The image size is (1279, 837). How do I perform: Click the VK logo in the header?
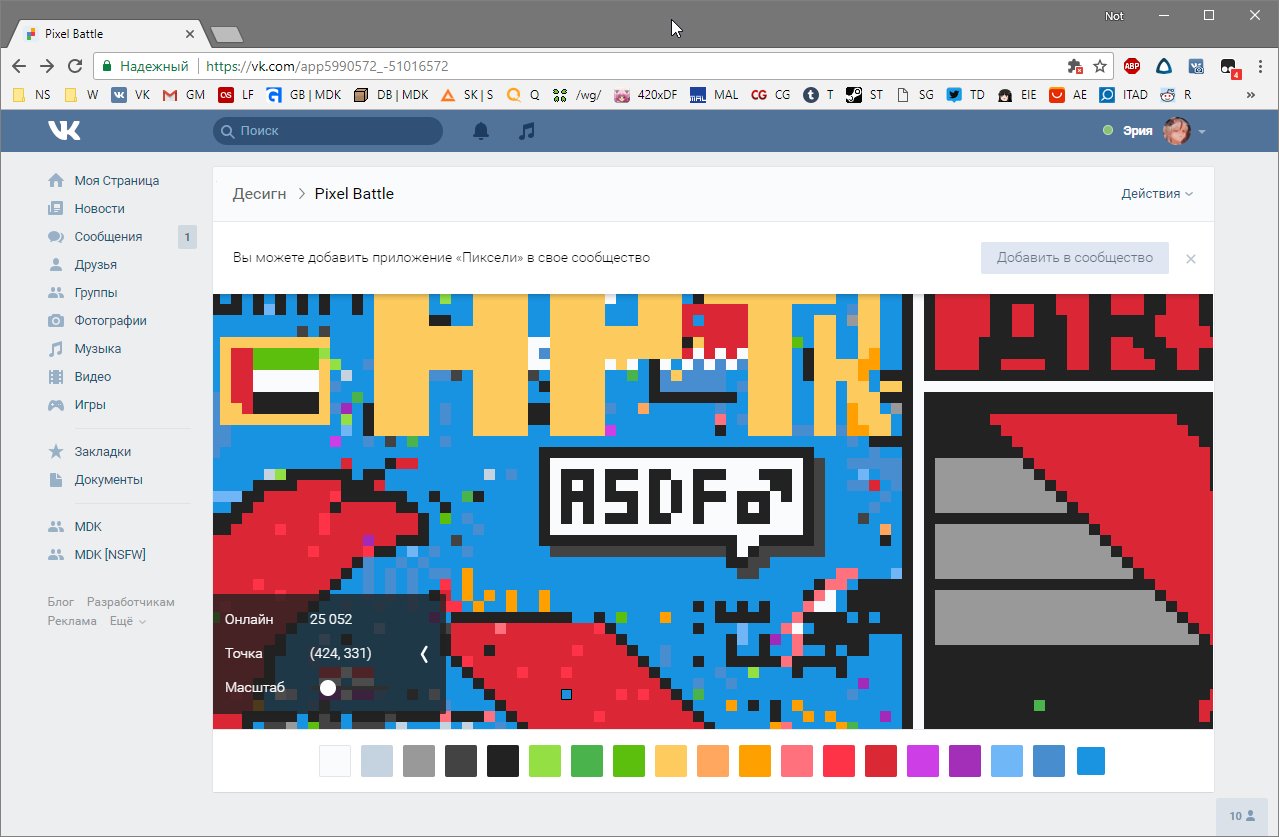coord(64,130)
